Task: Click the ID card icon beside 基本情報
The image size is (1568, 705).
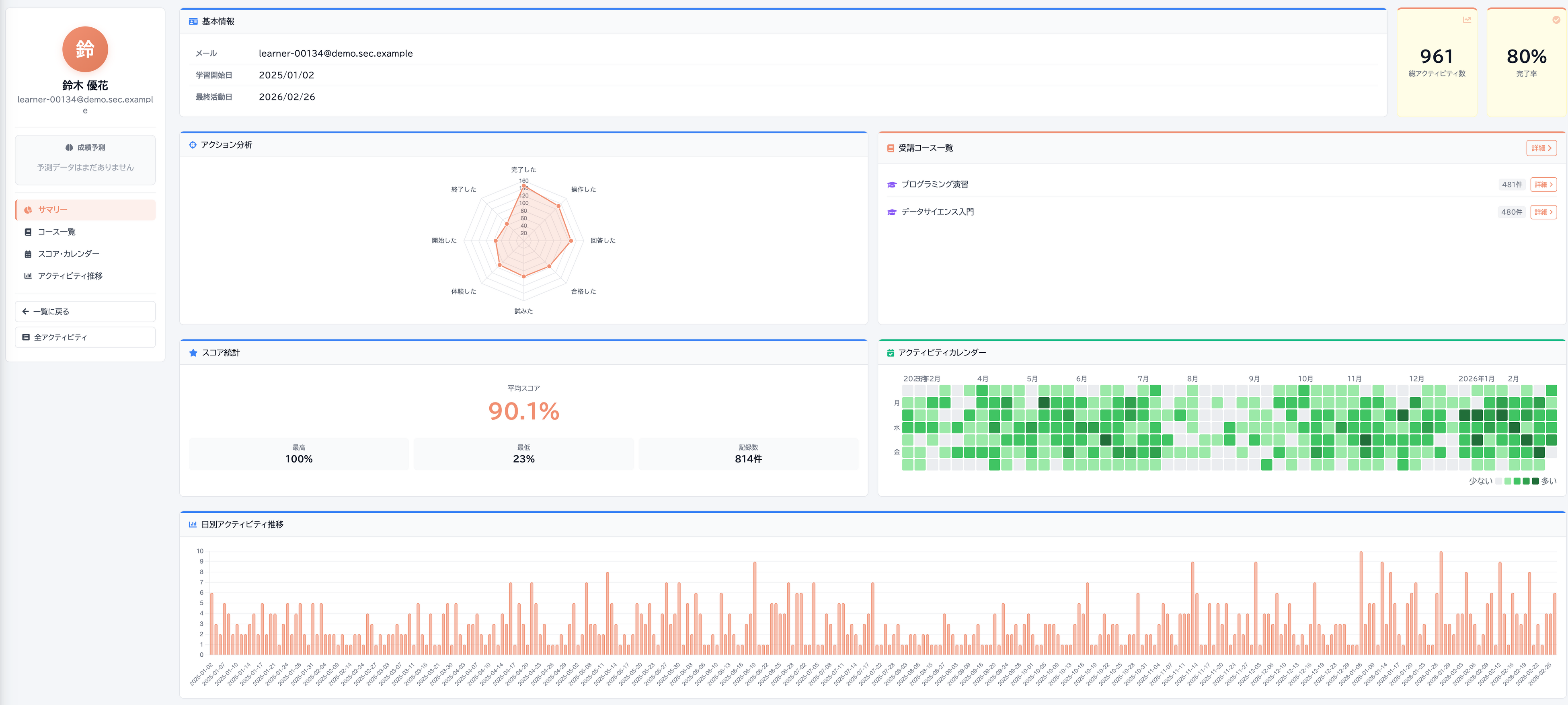Action: click(193, 21)
